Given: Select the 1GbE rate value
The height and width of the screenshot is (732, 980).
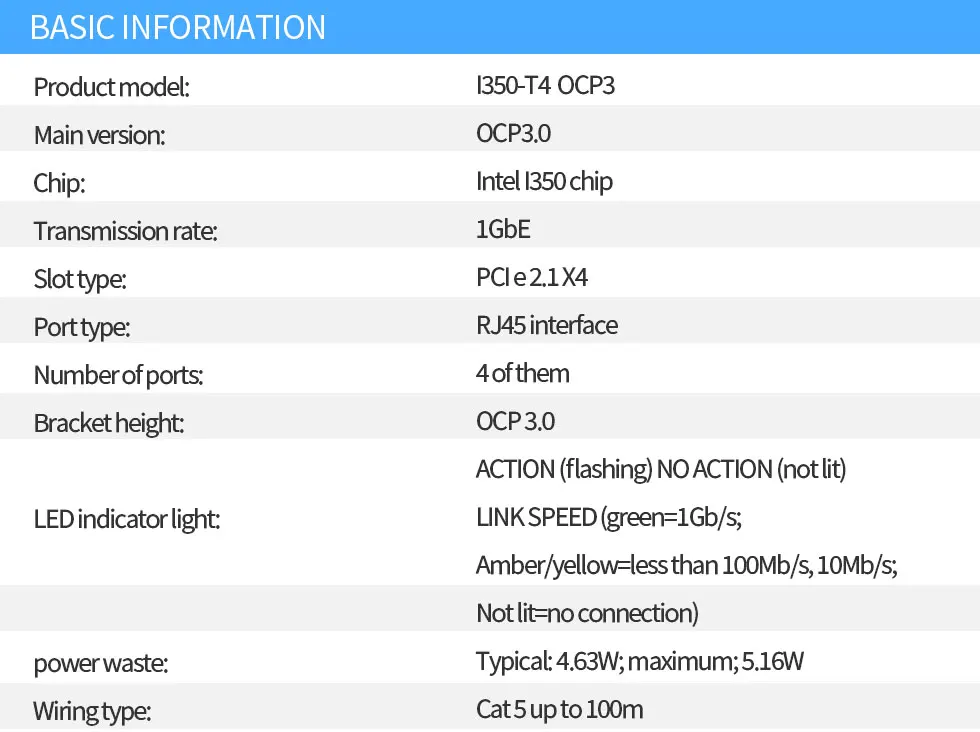Looking at the screenshot, I should (503, 230).
